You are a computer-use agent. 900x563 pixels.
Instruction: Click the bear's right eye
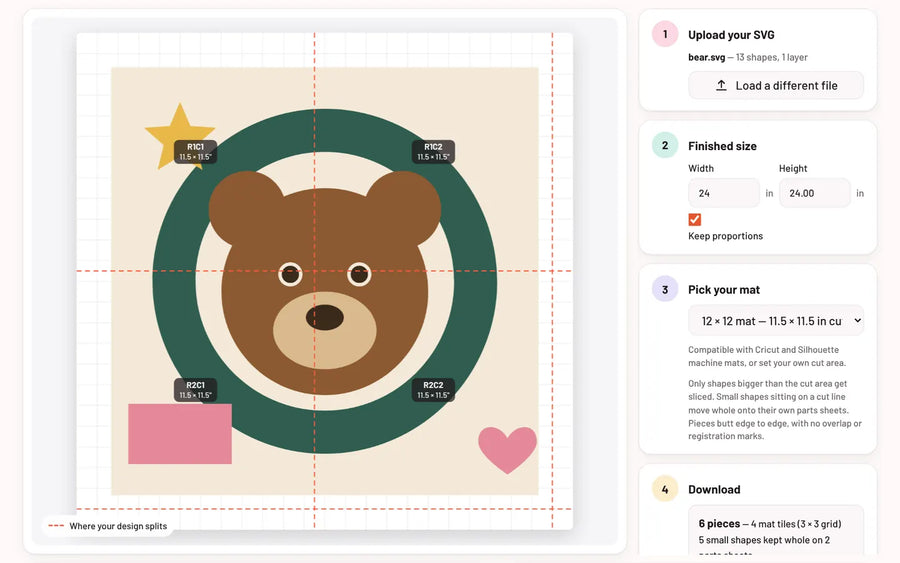pyautogui.click(x=359, y=274)
